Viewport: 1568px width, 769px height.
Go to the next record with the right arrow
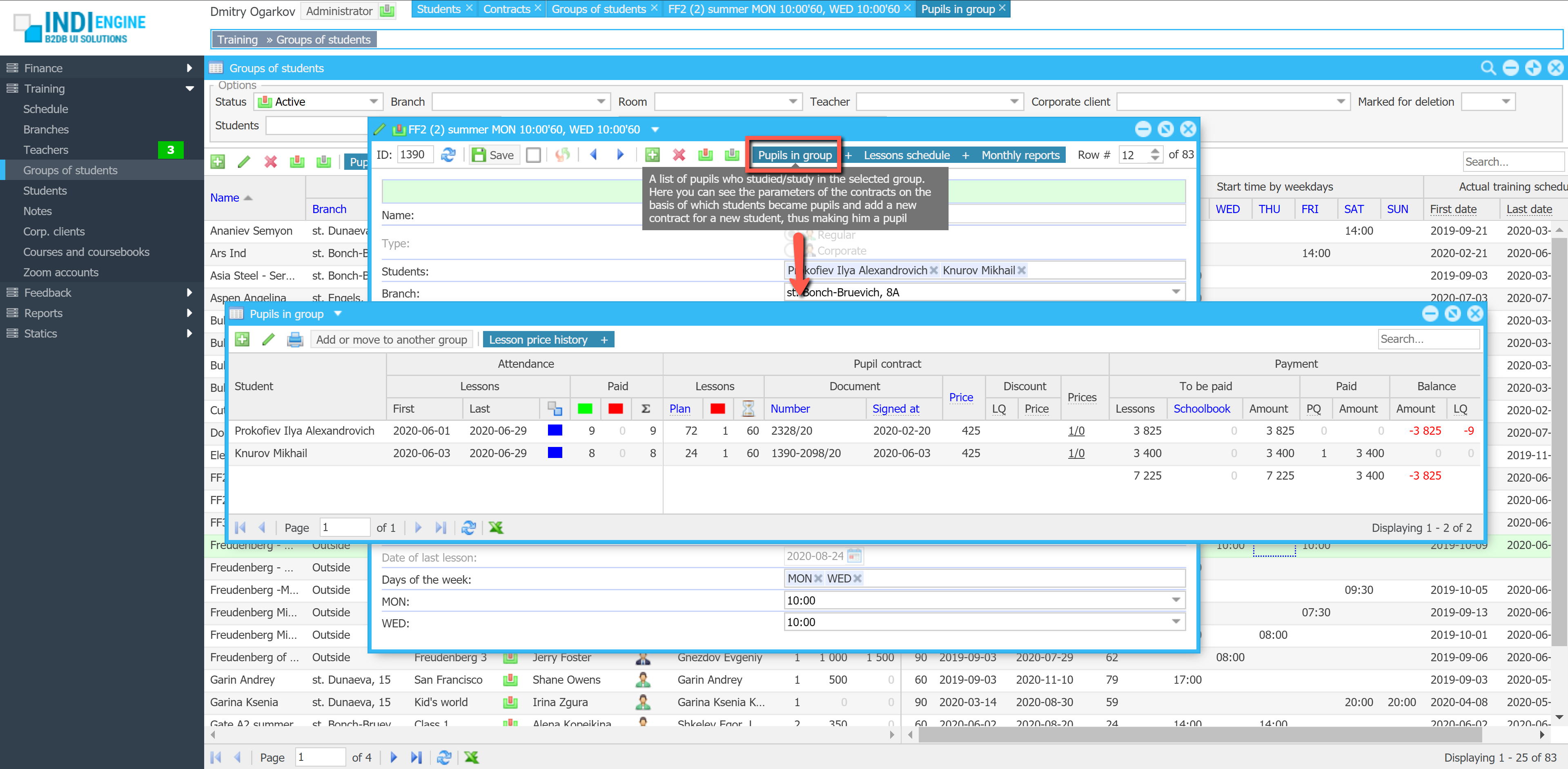tap(620, 155)
